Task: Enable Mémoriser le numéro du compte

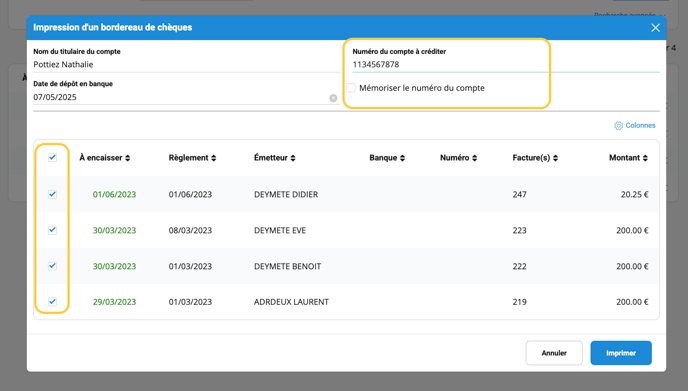Action: tap(351, 88)
